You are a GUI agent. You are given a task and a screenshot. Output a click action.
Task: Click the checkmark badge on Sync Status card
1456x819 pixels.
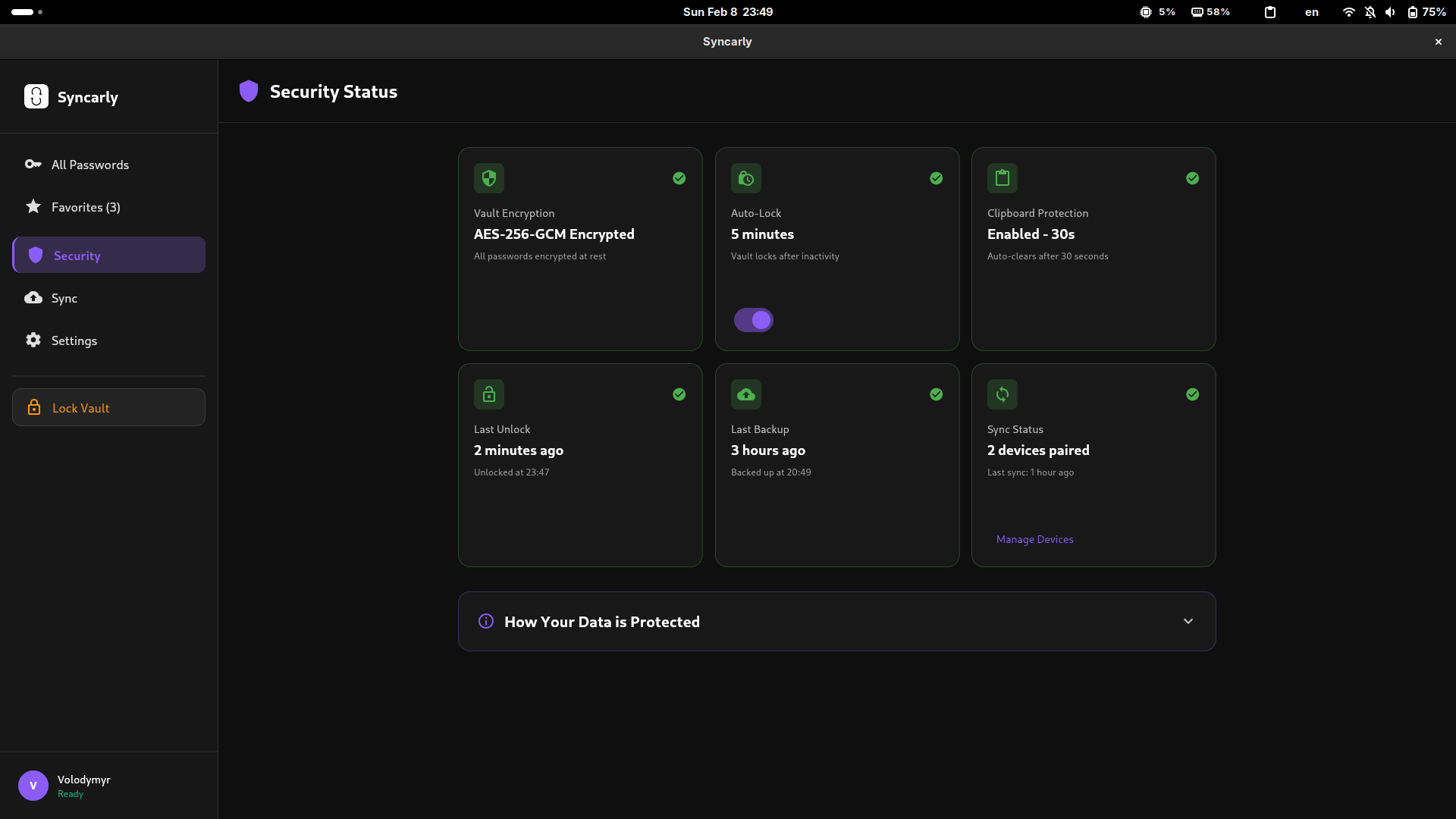pyautogui.click(x=1192, y=394)
